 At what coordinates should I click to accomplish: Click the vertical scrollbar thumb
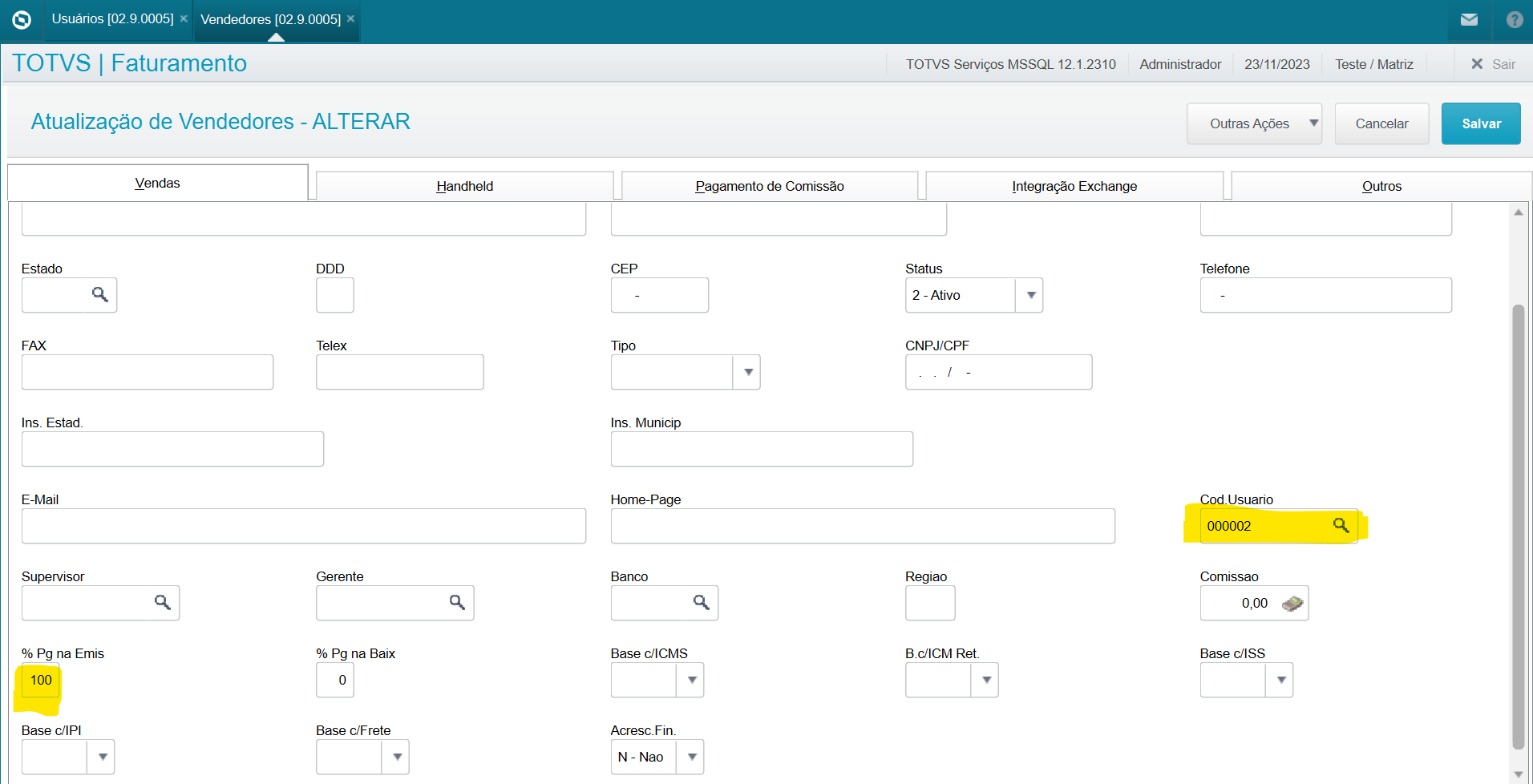tap(1518, 527)
